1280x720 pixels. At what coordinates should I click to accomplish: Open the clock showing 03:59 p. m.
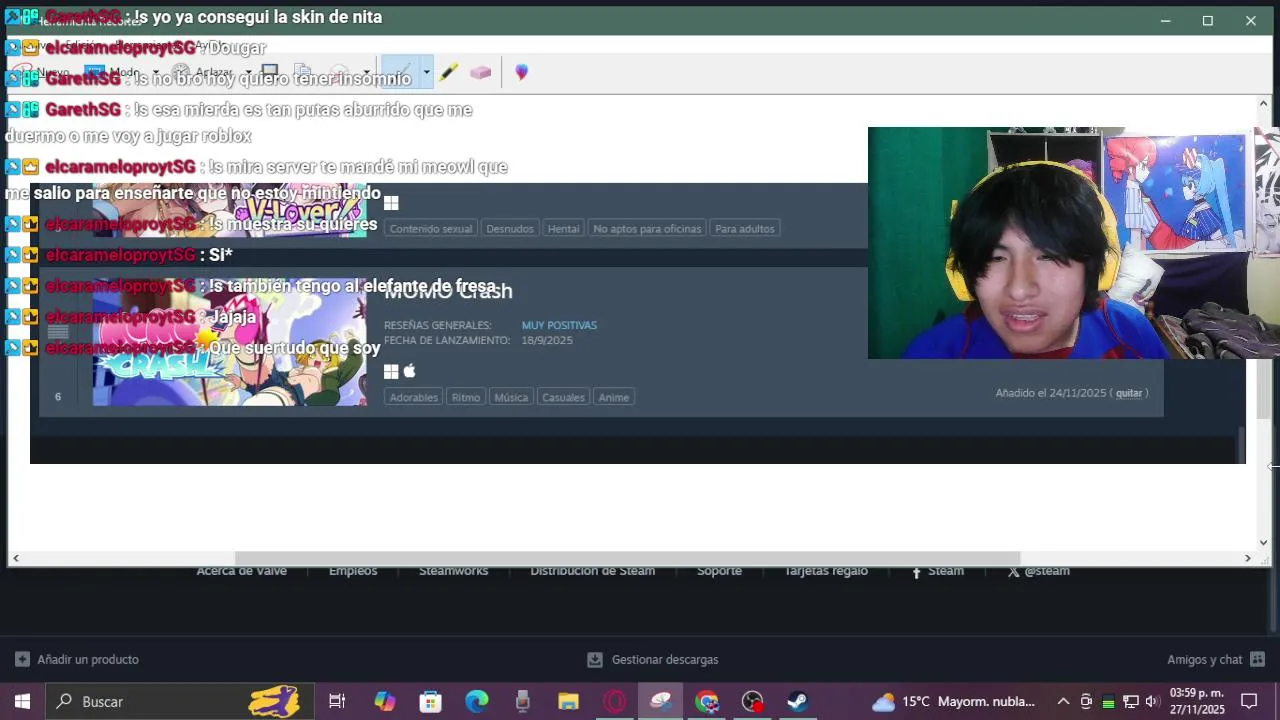click(1197, 702)
